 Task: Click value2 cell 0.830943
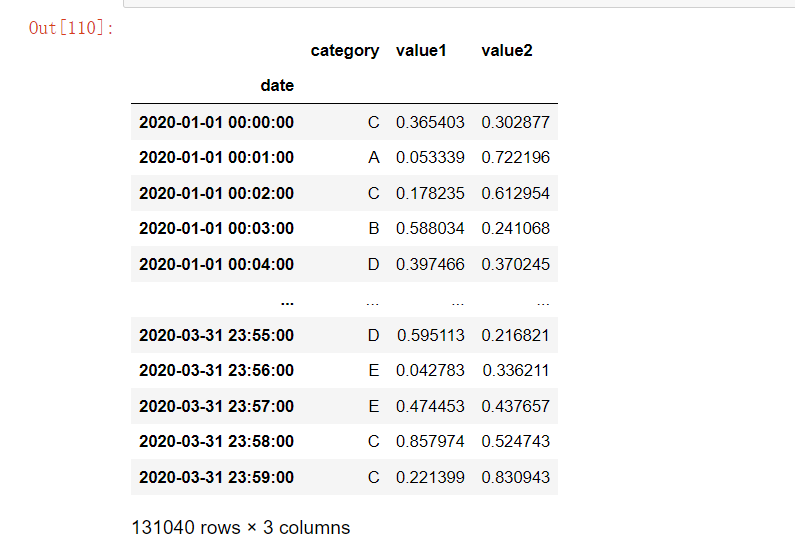click(x=516, y=477)
